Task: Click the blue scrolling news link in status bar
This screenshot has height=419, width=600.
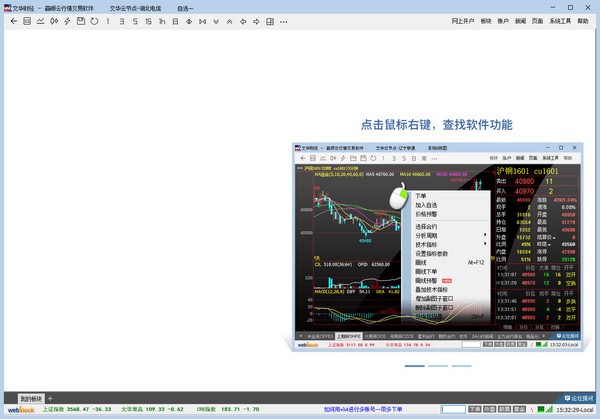Action: tap(363, 409)
